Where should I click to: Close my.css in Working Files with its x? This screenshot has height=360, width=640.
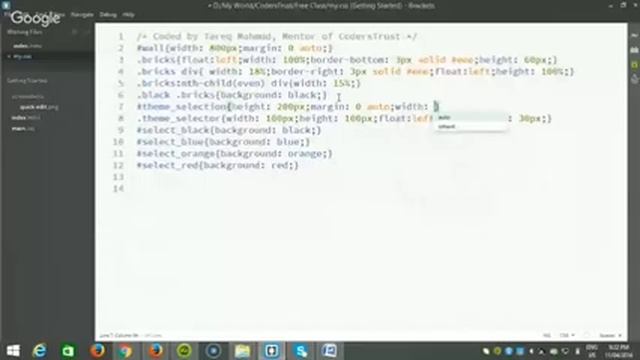9,56
